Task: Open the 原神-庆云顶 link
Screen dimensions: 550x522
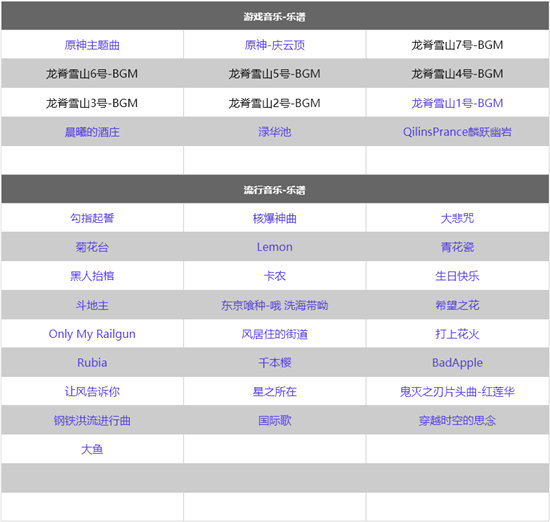Action: (x=275, y=45)
